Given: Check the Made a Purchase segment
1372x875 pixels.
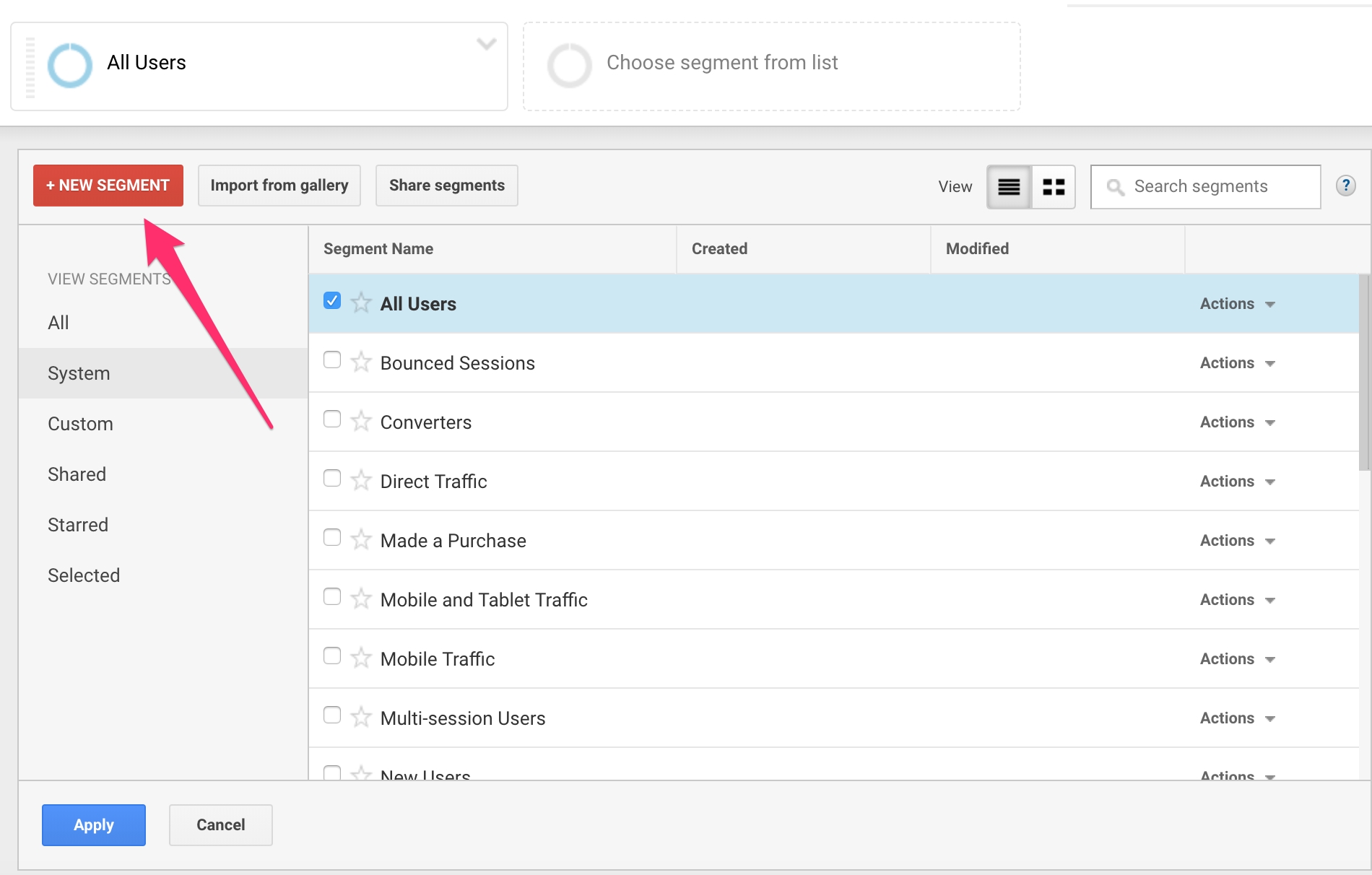Looking at the screenshot, I should 332,537.
